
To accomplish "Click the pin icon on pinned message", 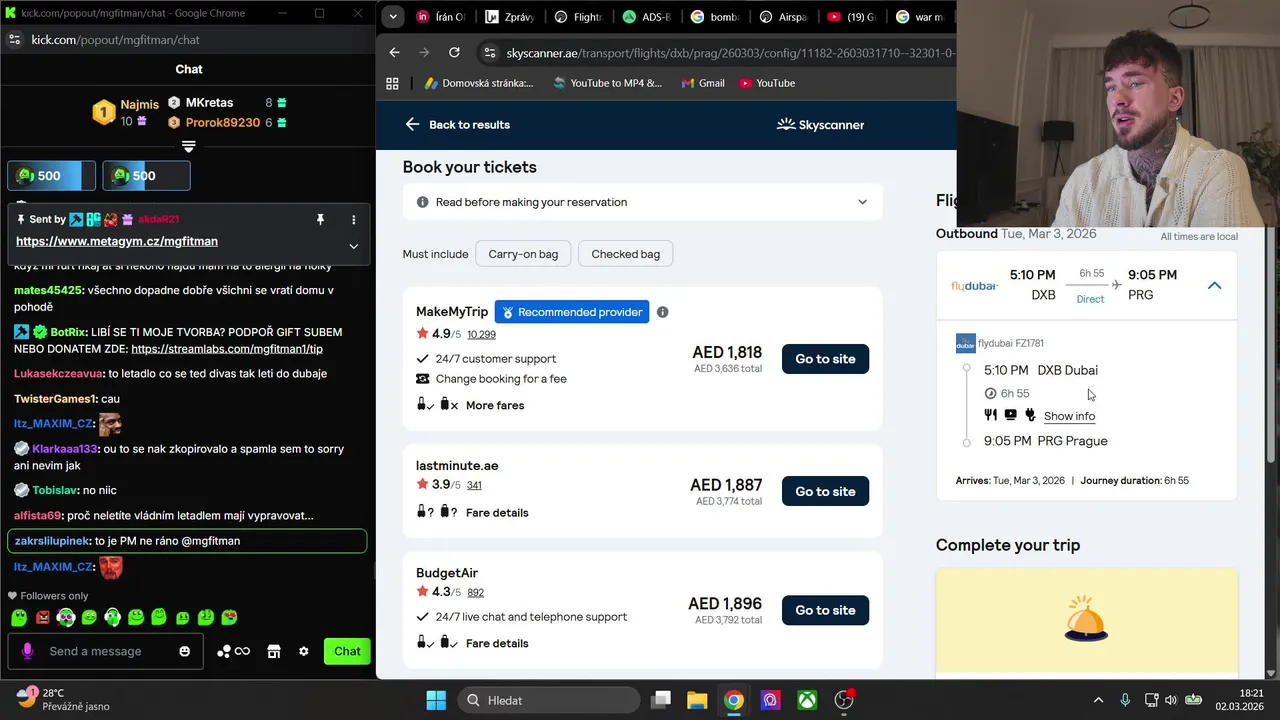I will [x=320, y=219].
